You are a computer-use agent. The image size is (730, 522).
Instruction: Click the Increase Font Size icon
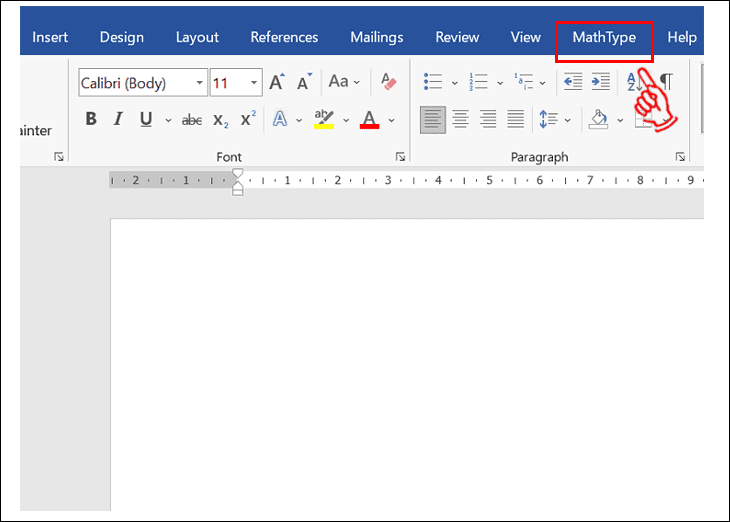[277, 82]
